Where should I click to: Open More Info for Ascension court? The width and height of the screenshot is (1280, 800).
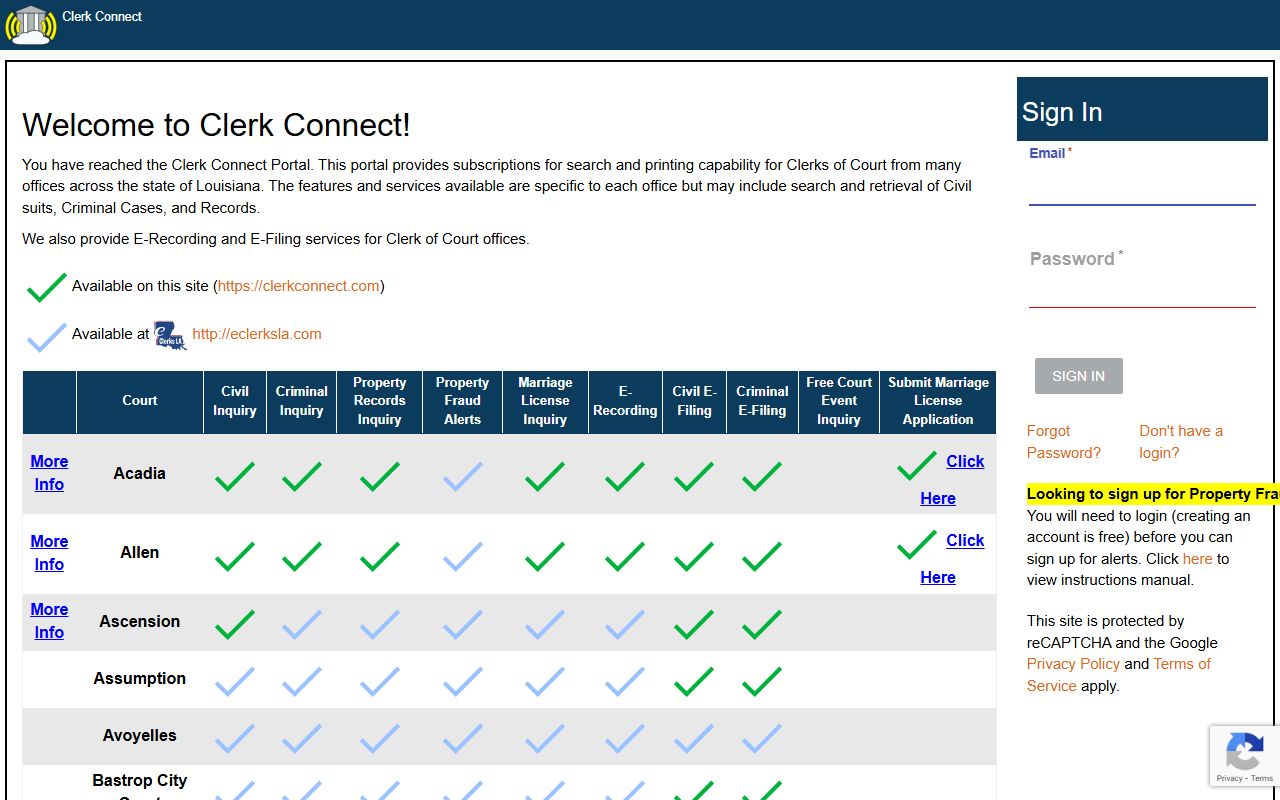(49, 621)
